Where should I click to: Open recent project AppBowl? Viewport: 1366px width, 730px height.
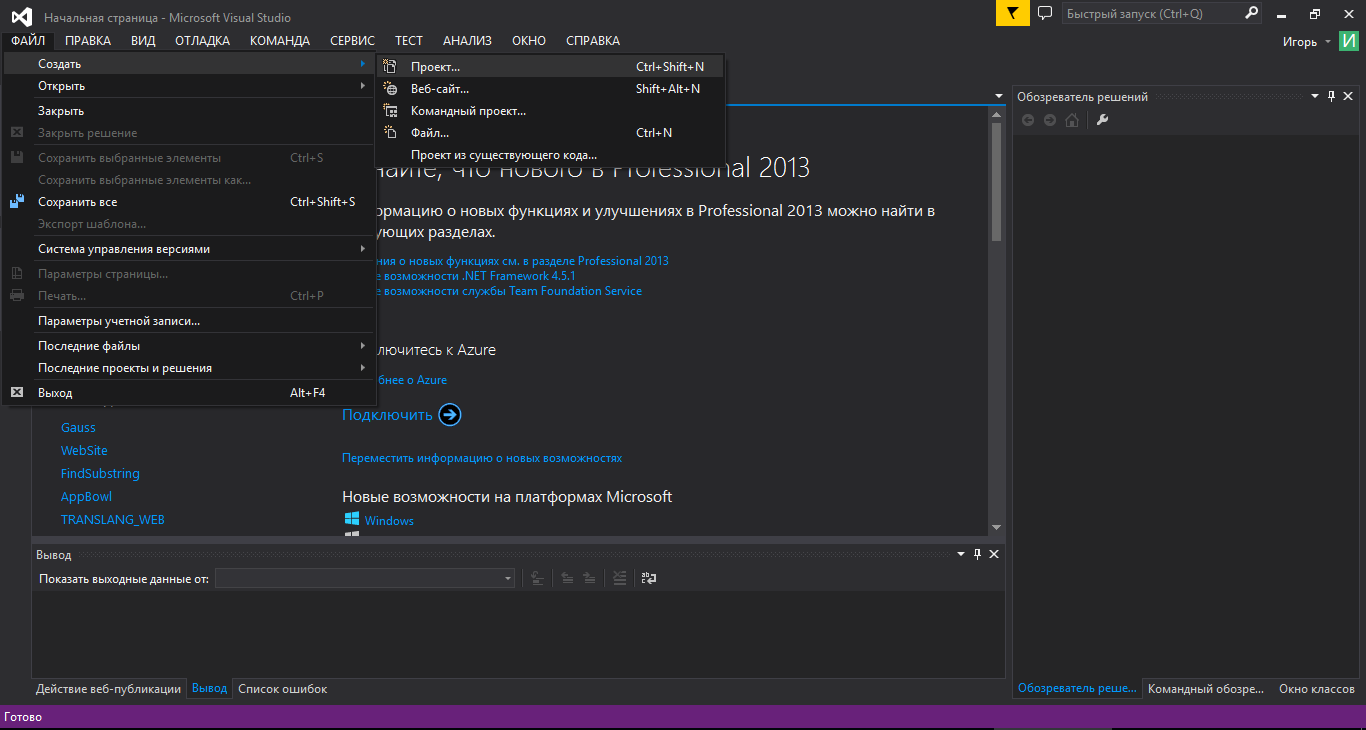click(x=86, y=497)
